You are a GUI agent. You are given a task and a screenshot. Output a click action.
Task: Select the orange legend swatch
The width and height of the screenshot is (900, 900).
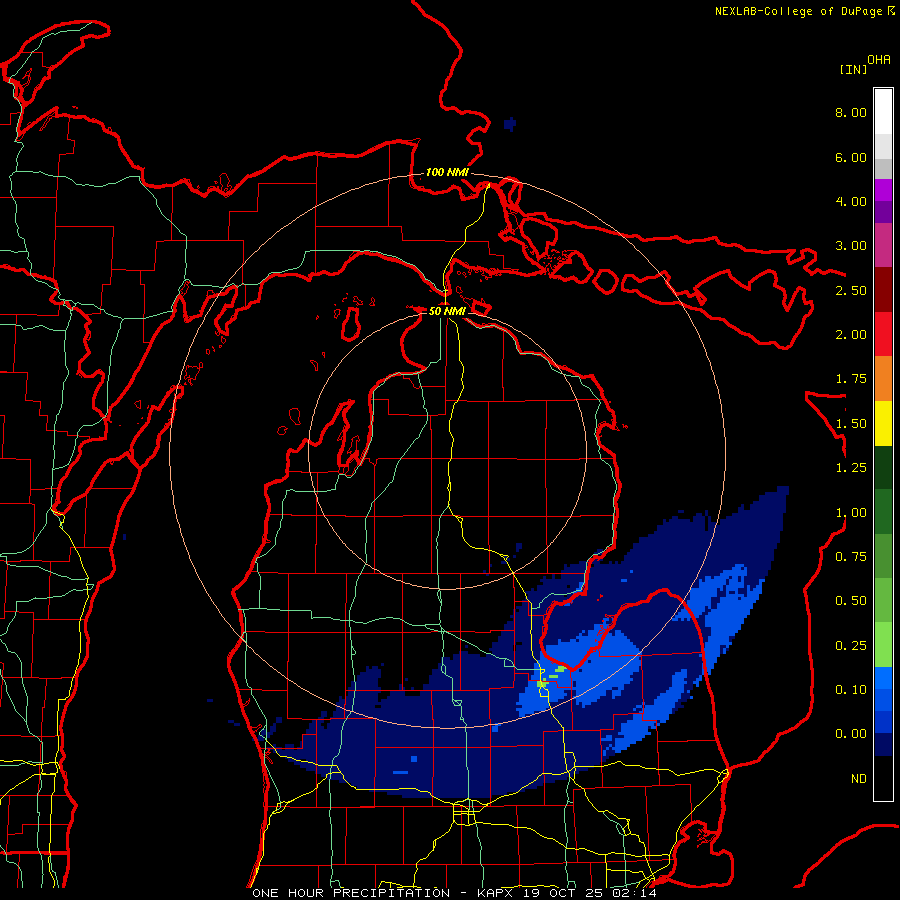[883, 379]
